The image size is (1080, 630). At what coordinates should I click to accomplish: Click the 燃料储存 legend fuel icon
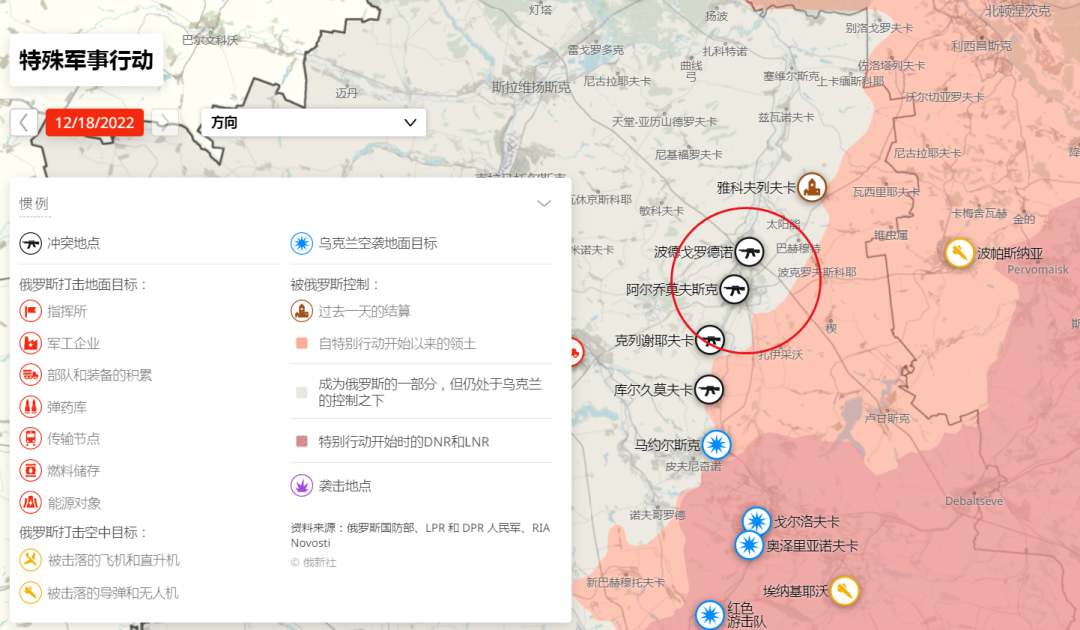click(30, 470)
